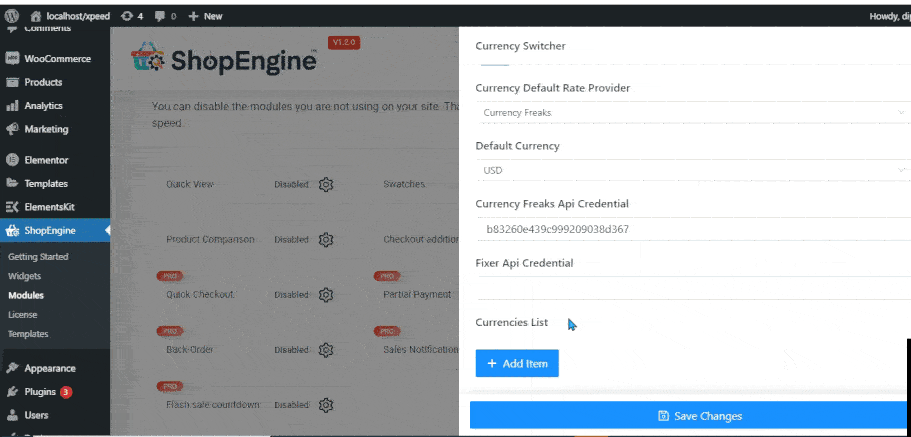Viewport: 911px width, 437px height.
Task: Click the Partial Payment module label
Action: coord(417,295)
